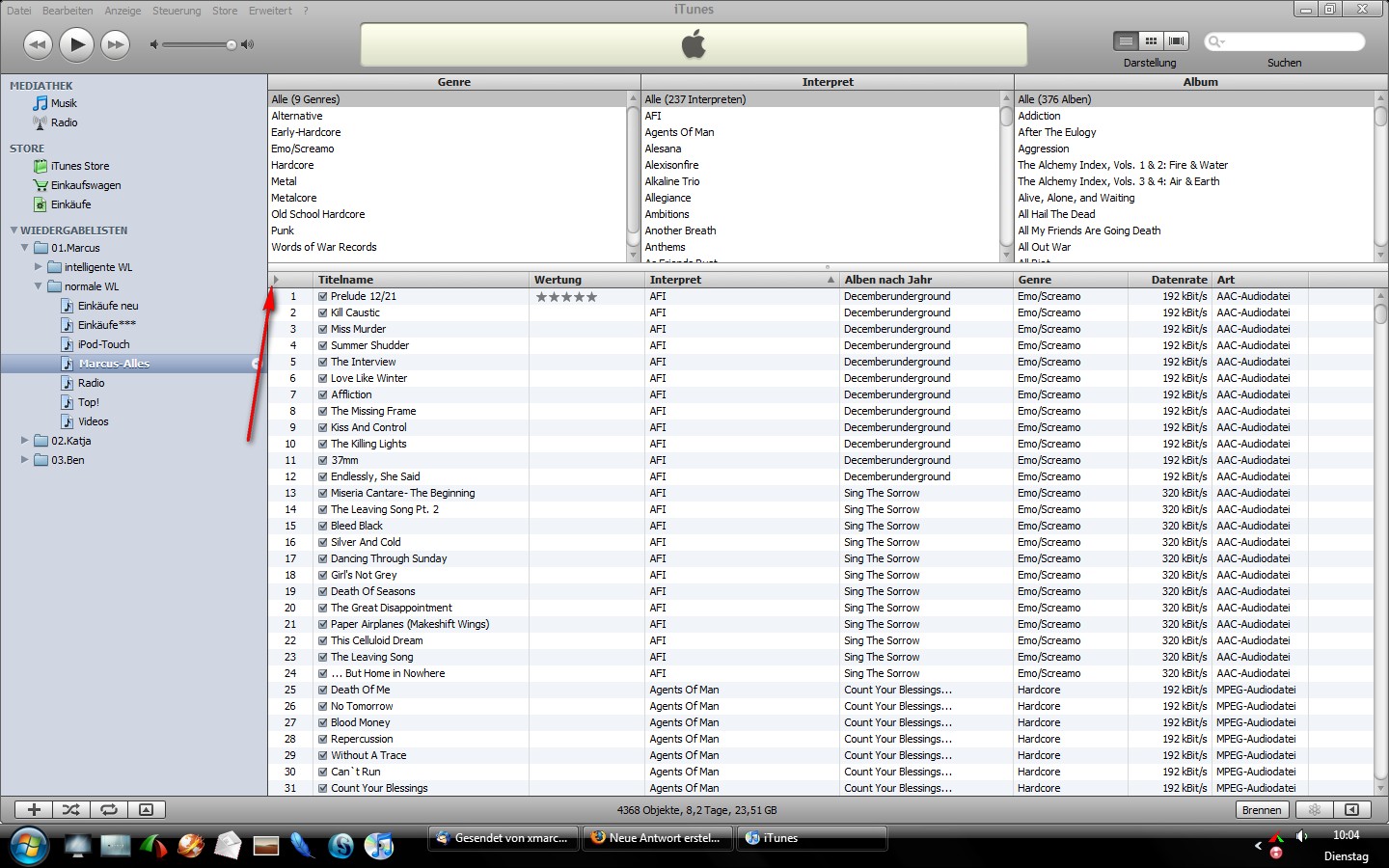Filter by the Hardcore genre

(x=292, y=165)
